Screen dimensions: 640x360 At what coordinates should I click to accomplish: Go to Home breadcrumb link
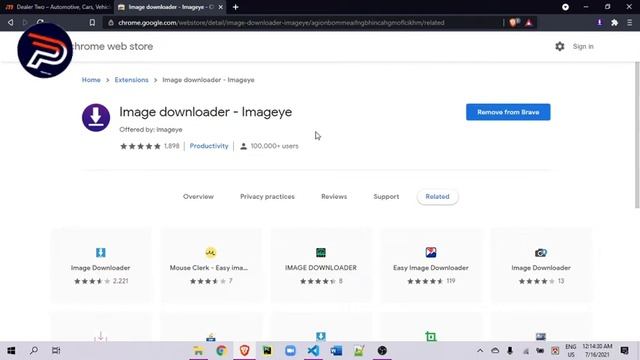91,80
